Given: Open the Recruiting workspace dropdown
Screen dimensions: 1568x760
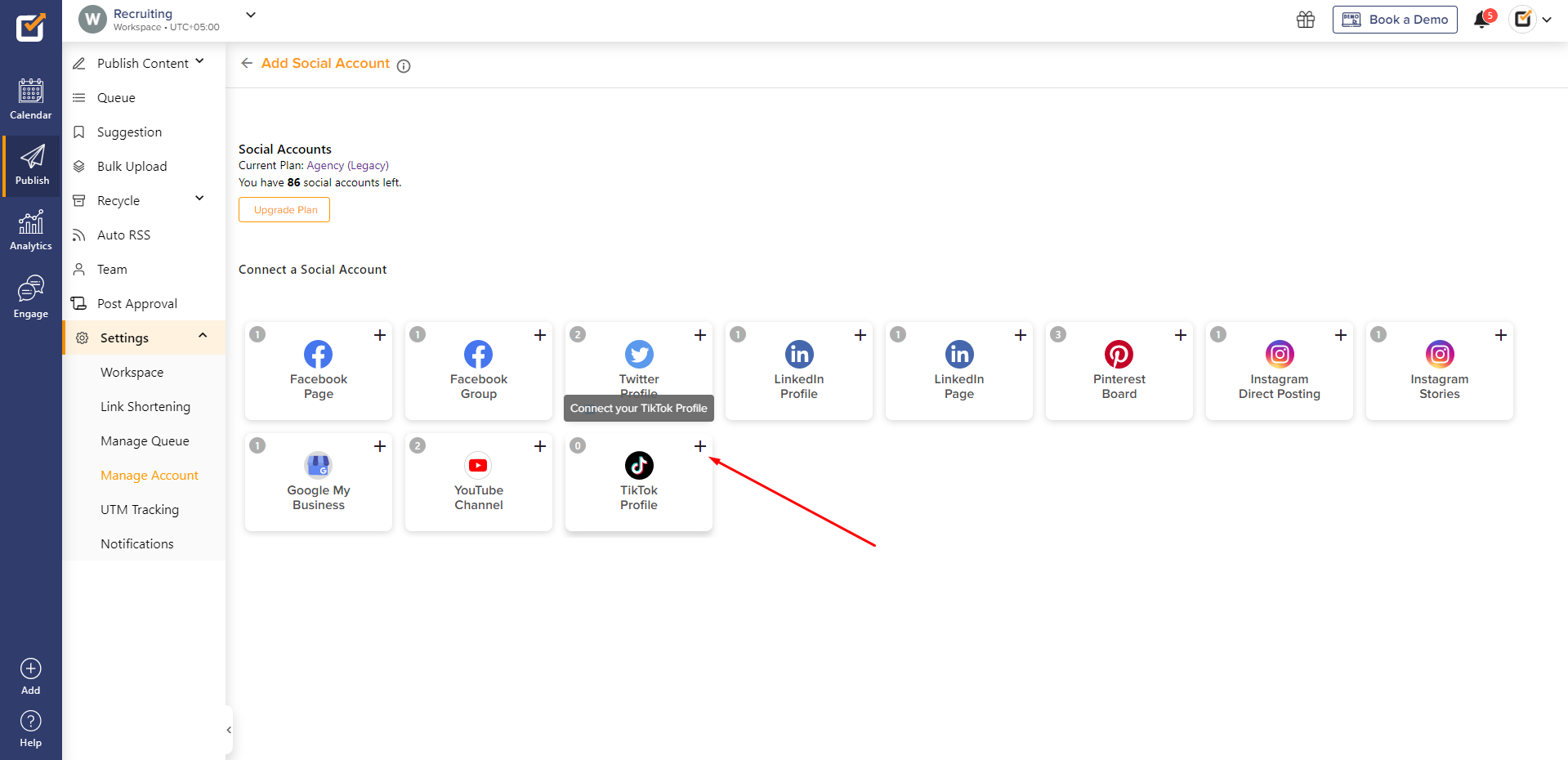Looking at the screenshot, I should (251, 15).
